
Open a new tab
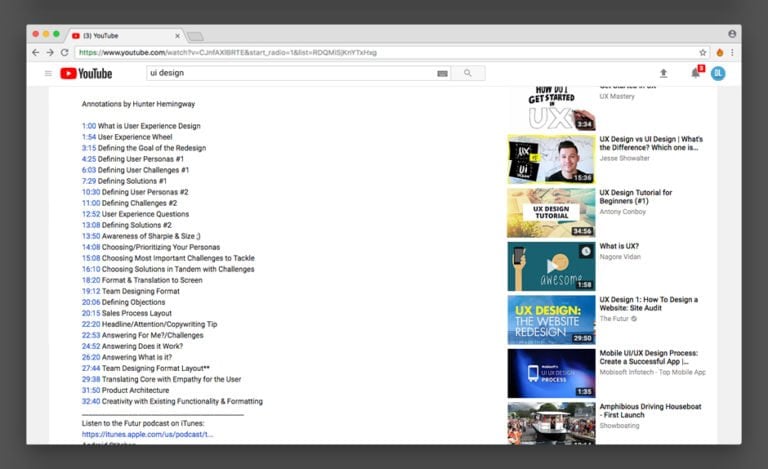195,36
